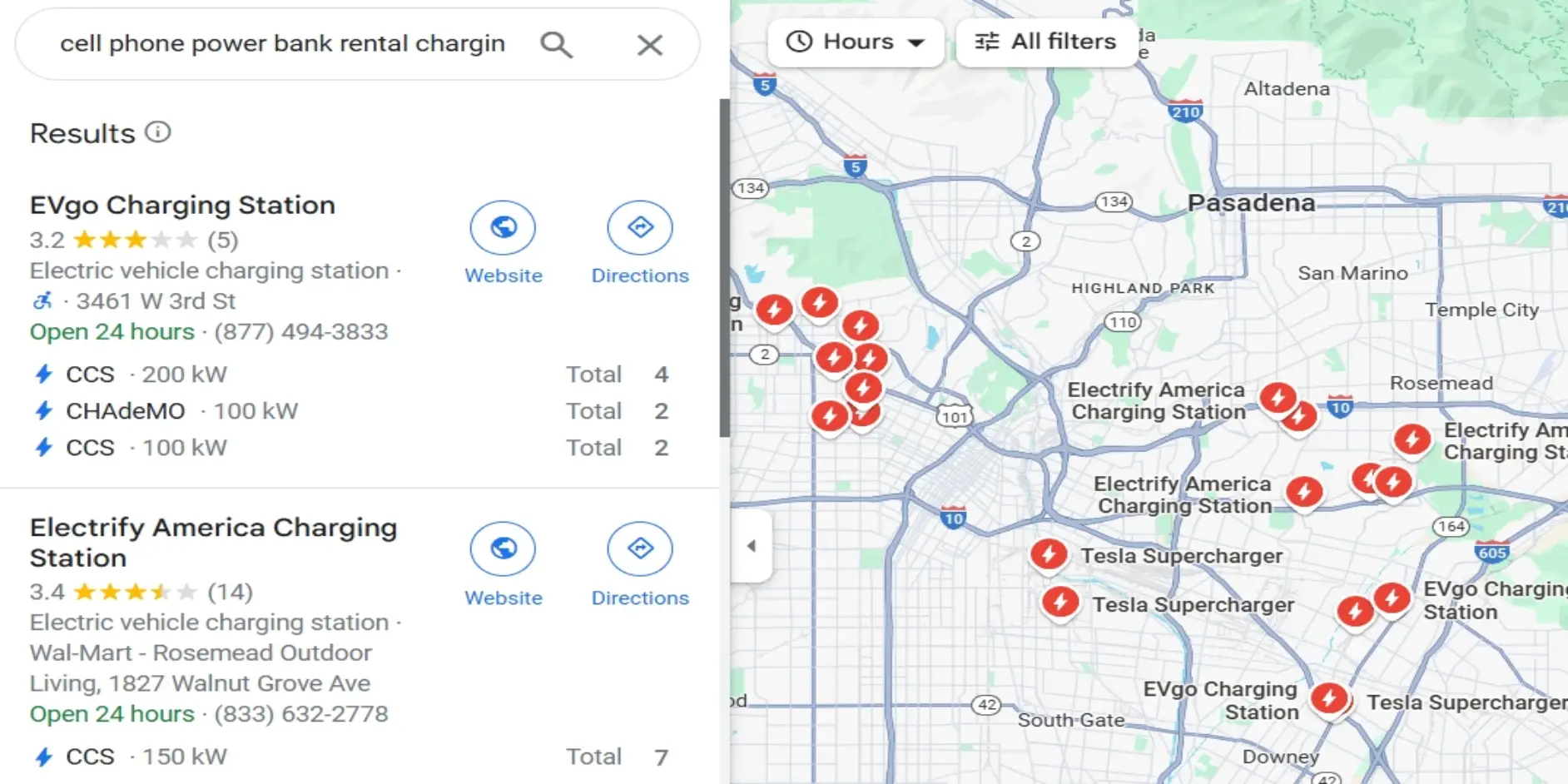The image size is (1568, 784).
Task: Click the search magnifier icon
Action: tap(556, 44)
